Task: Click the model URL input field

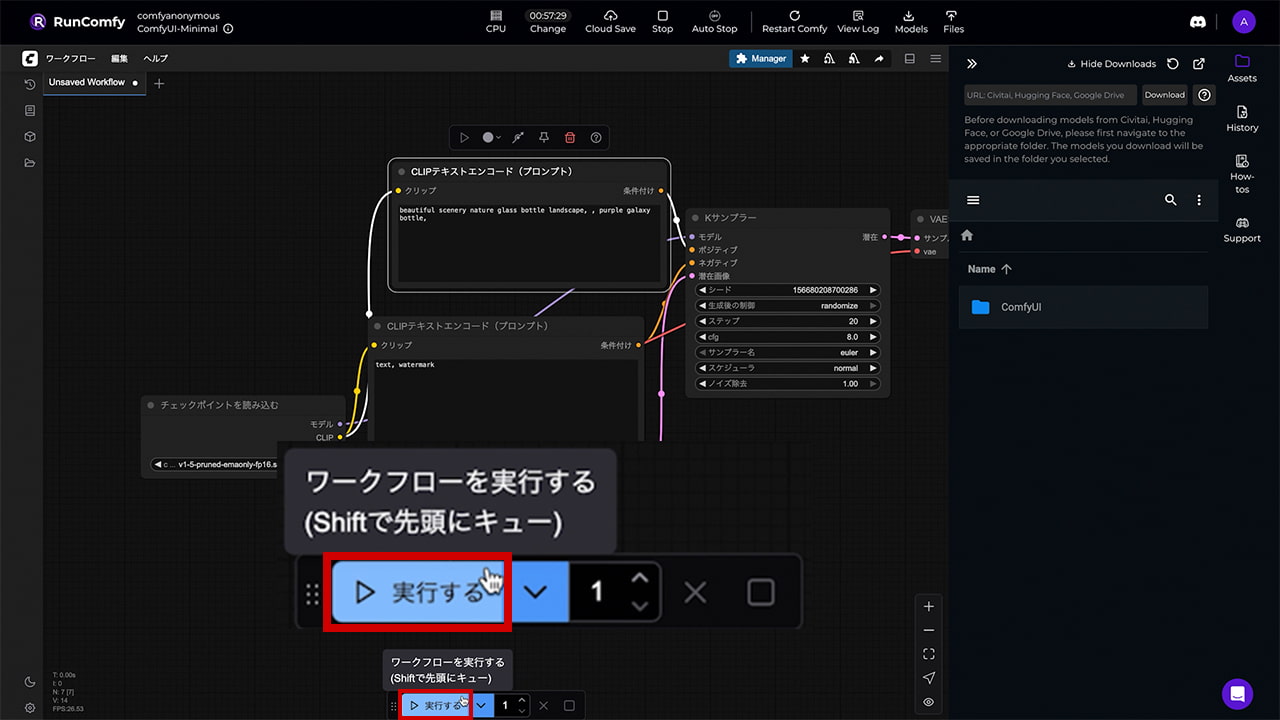Action: click(1050, 95)
